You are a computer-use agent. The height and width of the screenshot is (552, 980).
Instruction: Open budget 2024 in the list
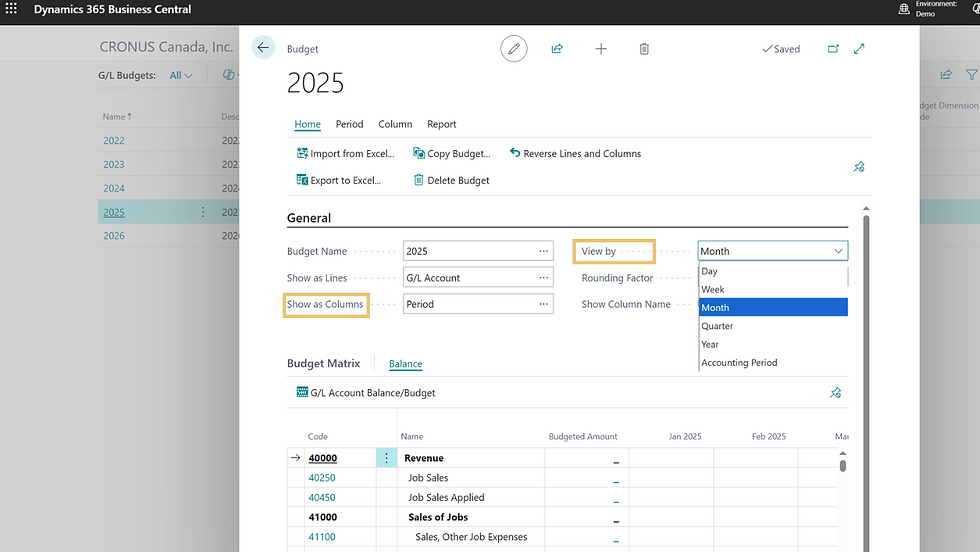point(114,188)
